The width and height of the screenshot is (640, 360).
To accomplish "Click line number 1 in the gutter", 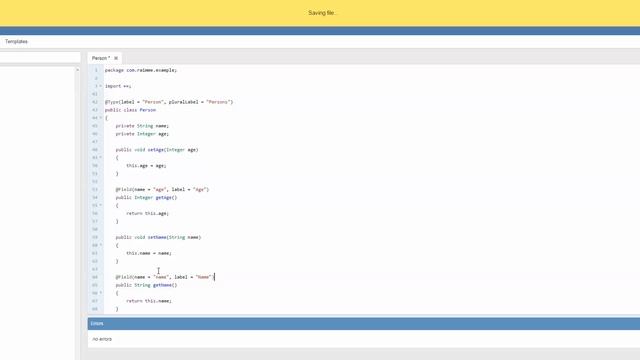I will pyautogui.click(x=96, y=70).
